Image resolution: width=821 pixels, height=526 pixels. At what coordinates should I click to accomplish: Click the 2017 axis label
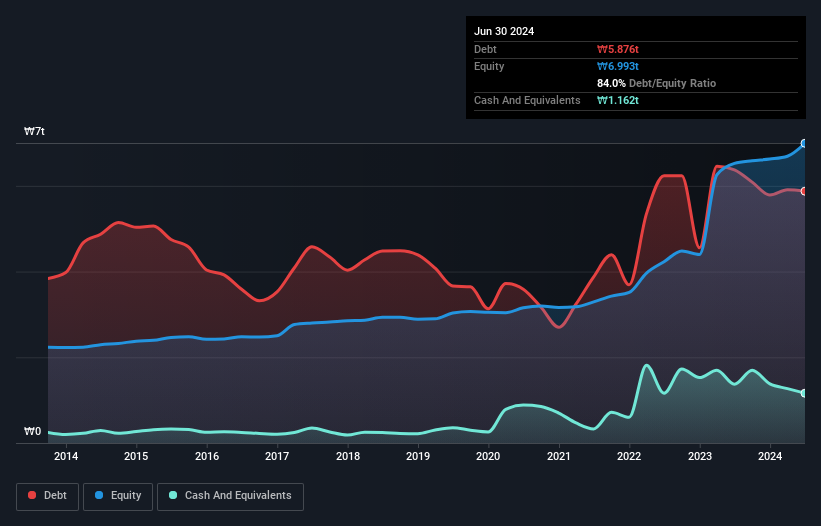(x=277, y=456)
